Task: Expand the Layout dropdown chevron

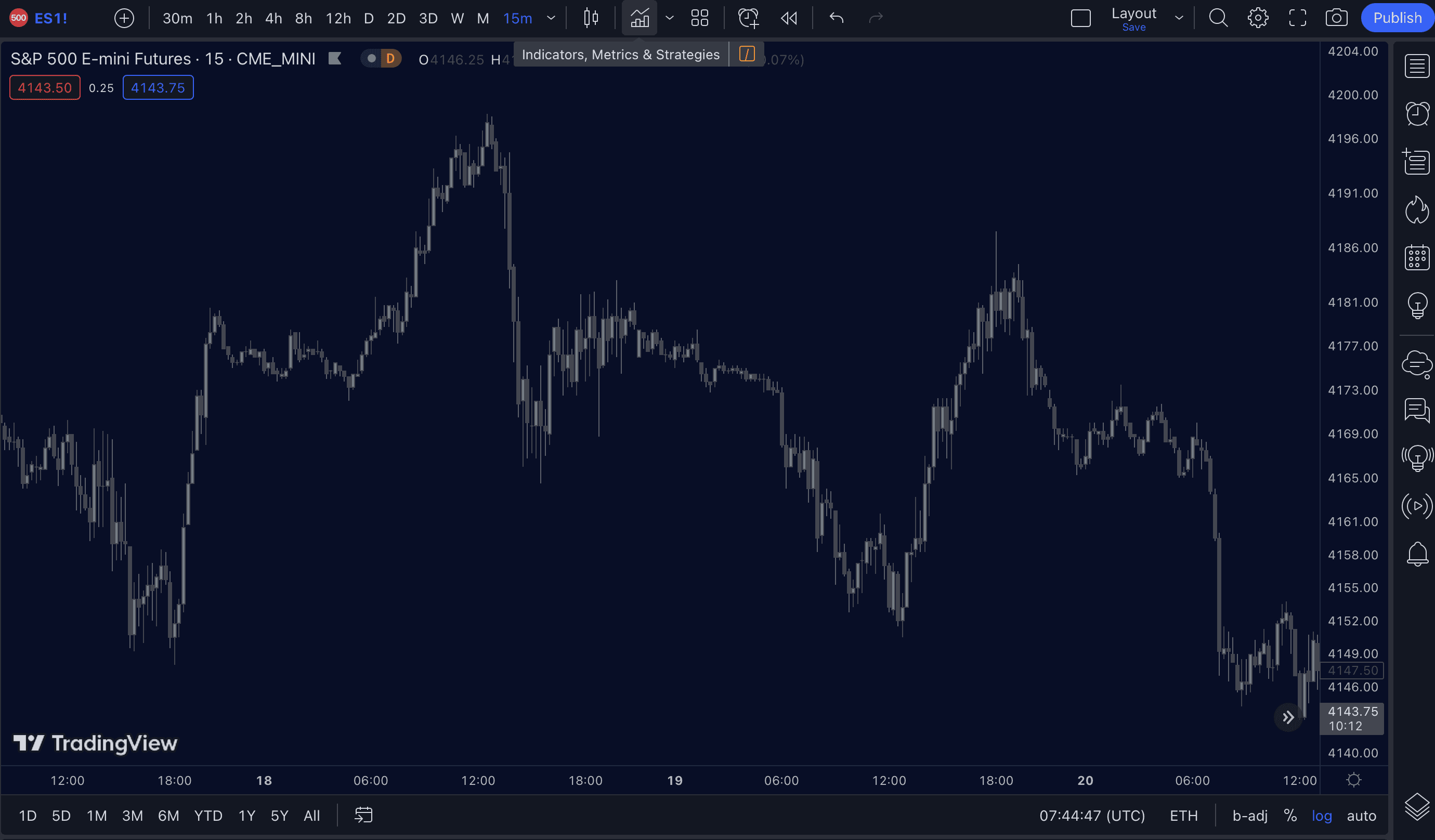Action: 1179,18
